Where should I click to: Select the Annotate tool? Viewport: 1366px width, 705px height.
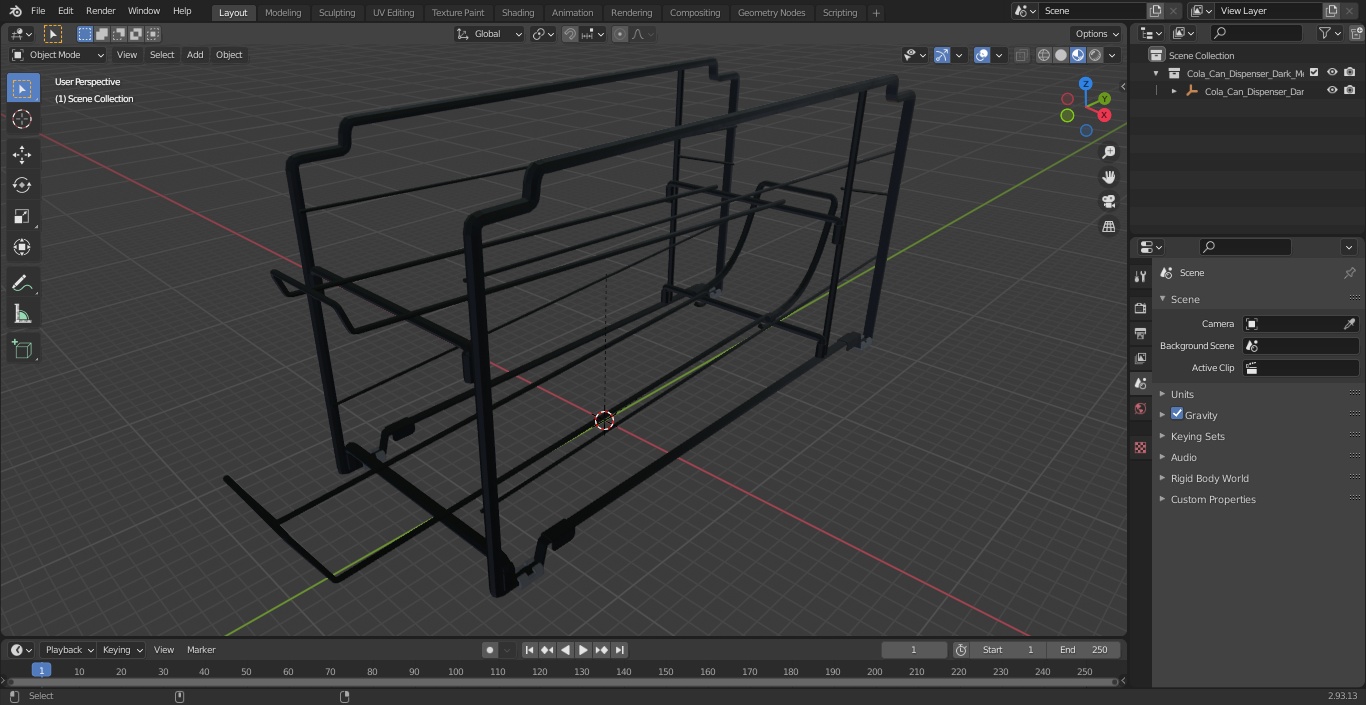point(22,284)
